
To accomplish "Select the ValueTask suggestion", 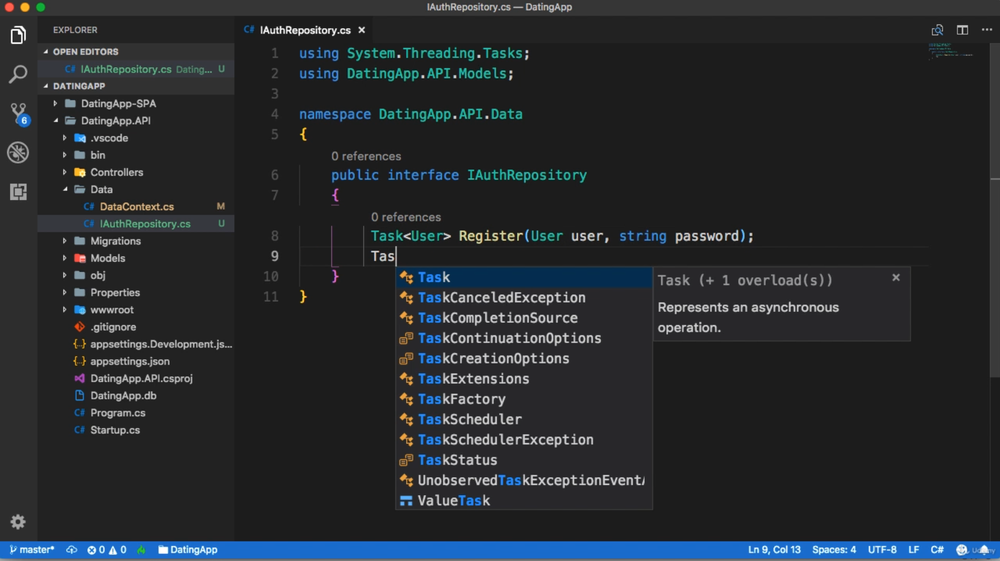I will 524,501.
